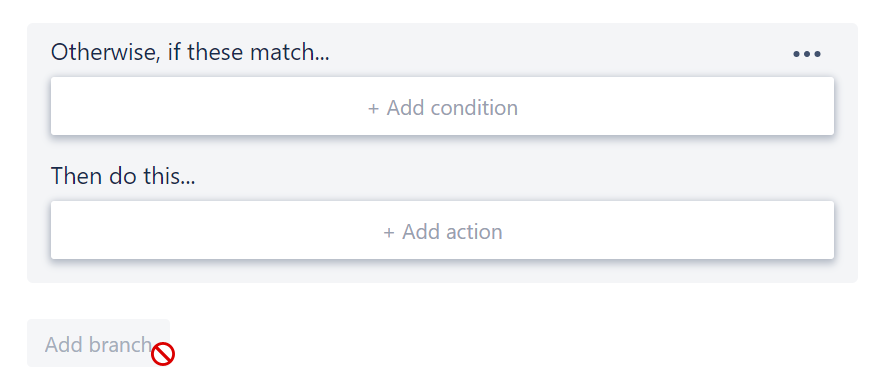This screenshot has height=381, width=889.
Task: Expand the ellipsis menu beside Otherwise heading
Action: 806,54
